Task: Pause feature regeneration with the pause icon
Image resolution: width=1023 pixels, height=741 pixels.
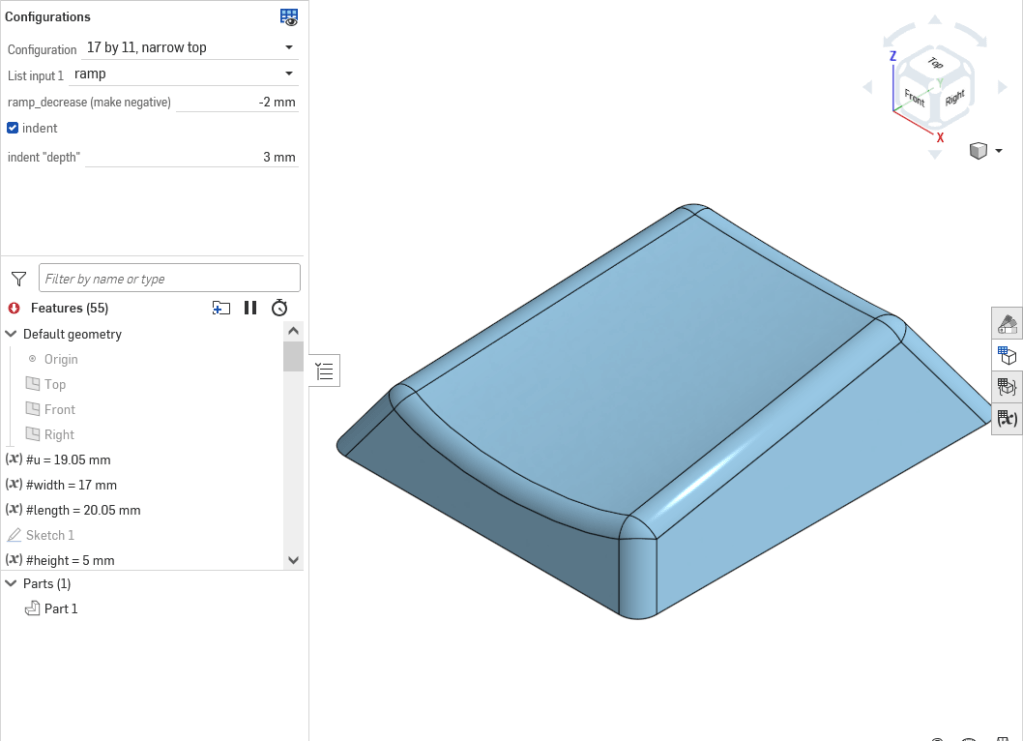Action: [251, 308]
